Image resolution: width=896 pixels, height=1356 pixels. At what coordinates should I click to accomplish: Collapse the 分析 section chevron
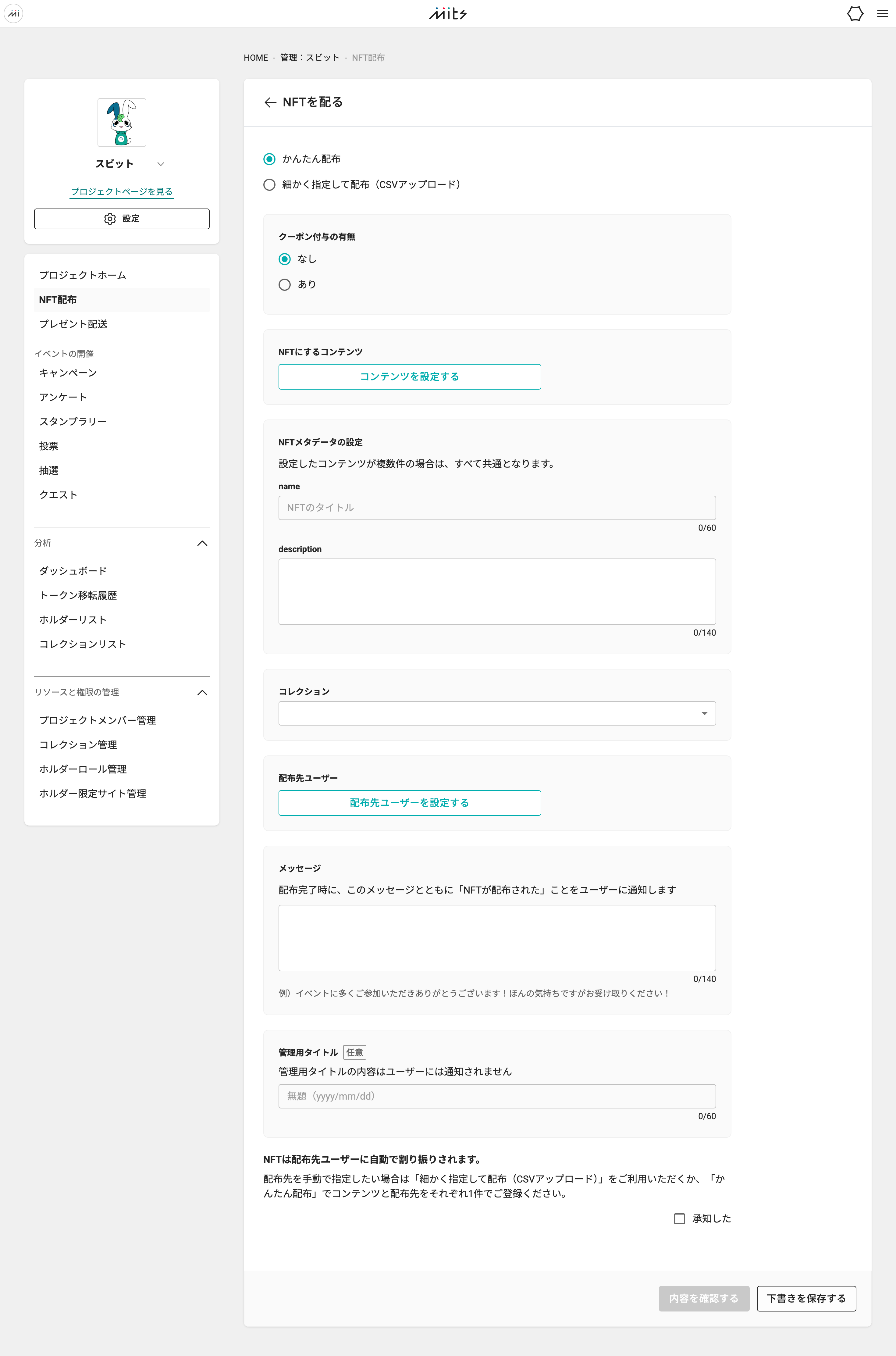pyautogui.click(x=202, y=543)
